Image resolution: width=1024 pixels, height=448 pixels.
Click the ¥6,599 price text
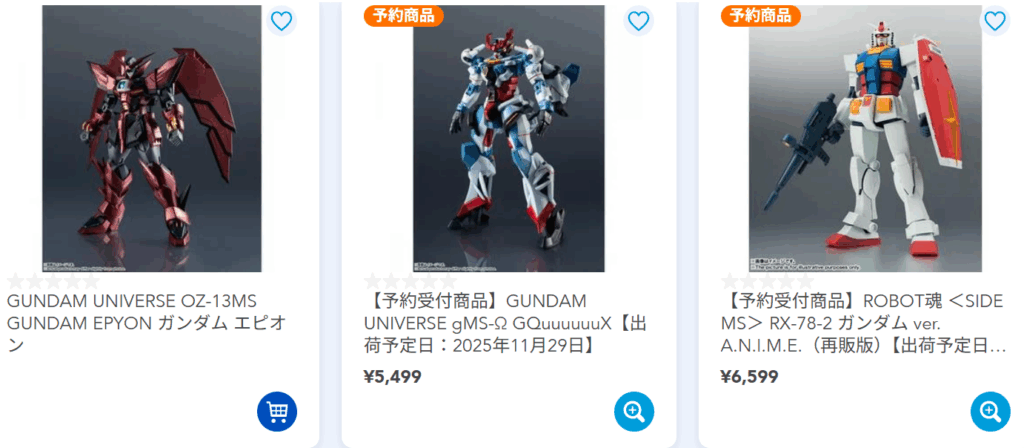(x=750, y=377)
